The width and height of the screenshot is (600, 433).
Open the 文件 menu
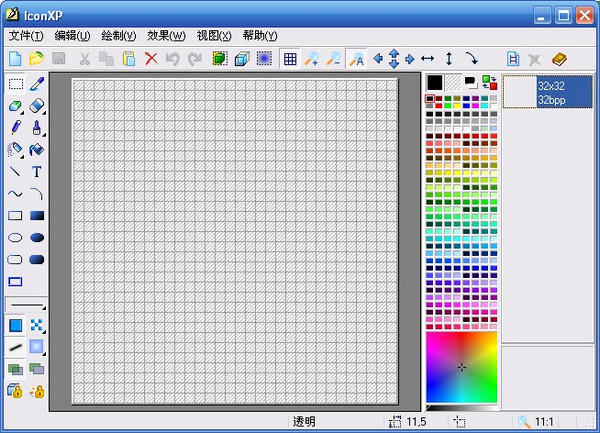coord(27,35)
